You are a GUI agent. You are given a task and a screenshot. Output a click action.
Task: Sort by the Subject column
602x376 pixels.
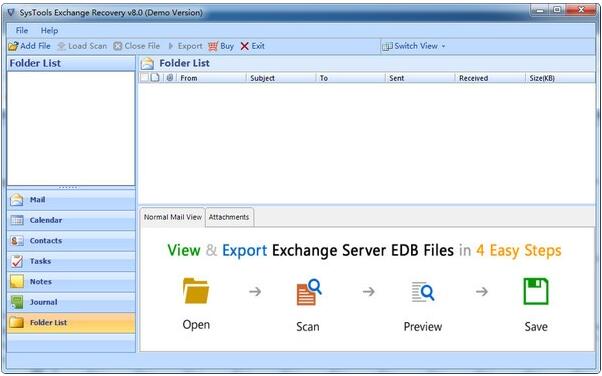point(281,78)
